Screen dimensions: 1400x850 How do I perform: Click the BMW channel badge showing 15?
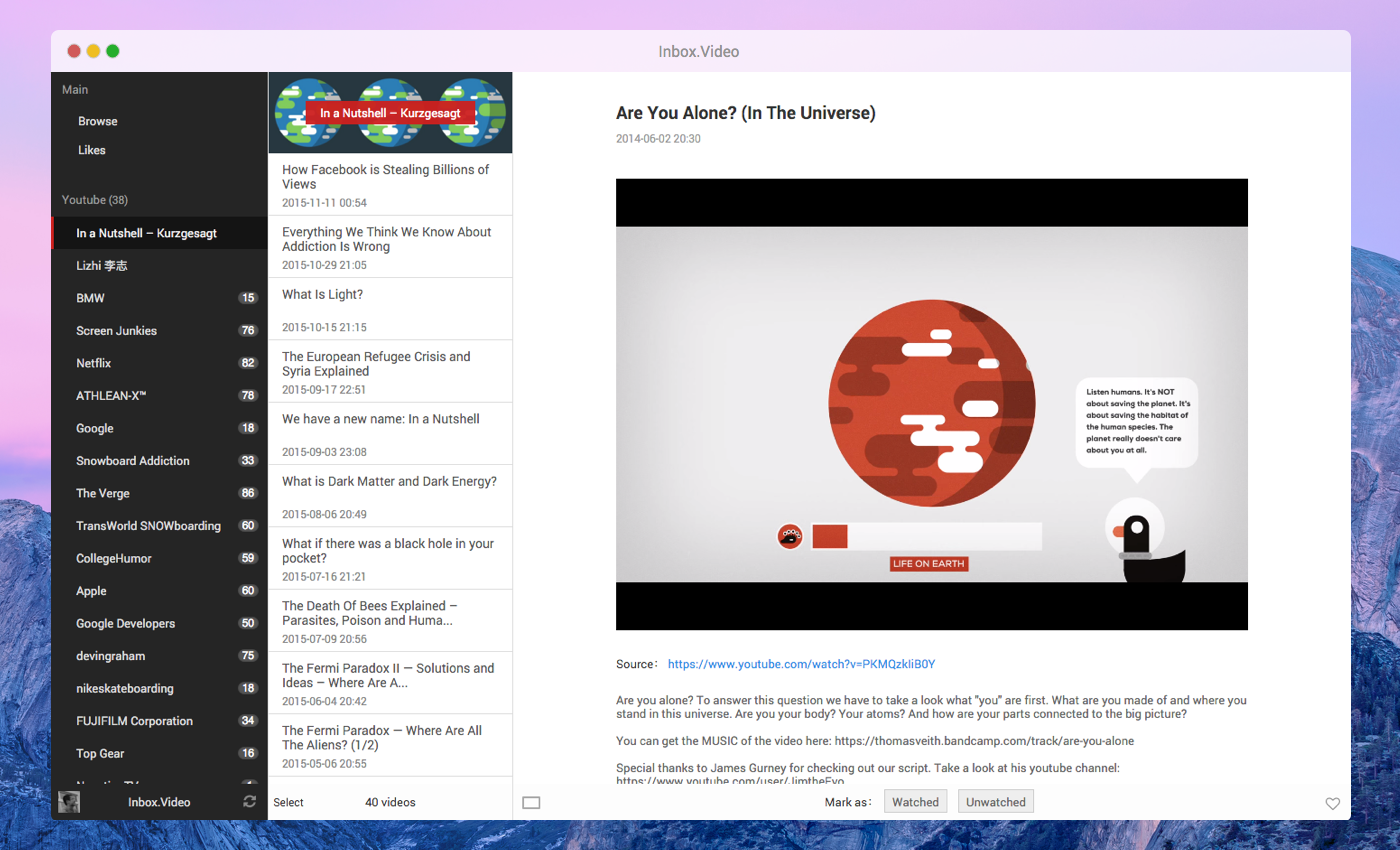tap(246, 298)
